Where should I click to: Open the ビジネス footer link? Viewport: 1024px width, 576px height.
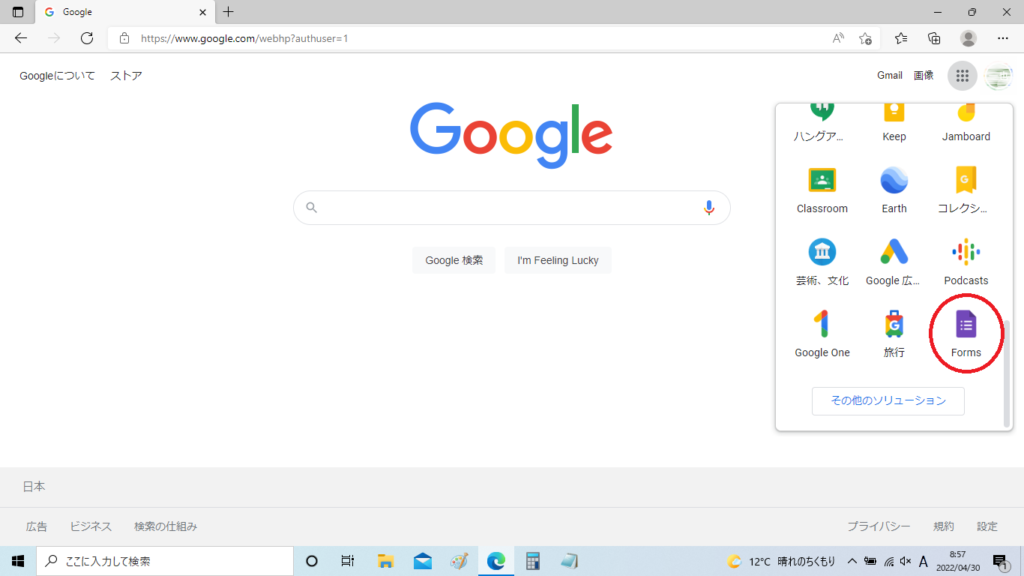[x=91, y=526]
